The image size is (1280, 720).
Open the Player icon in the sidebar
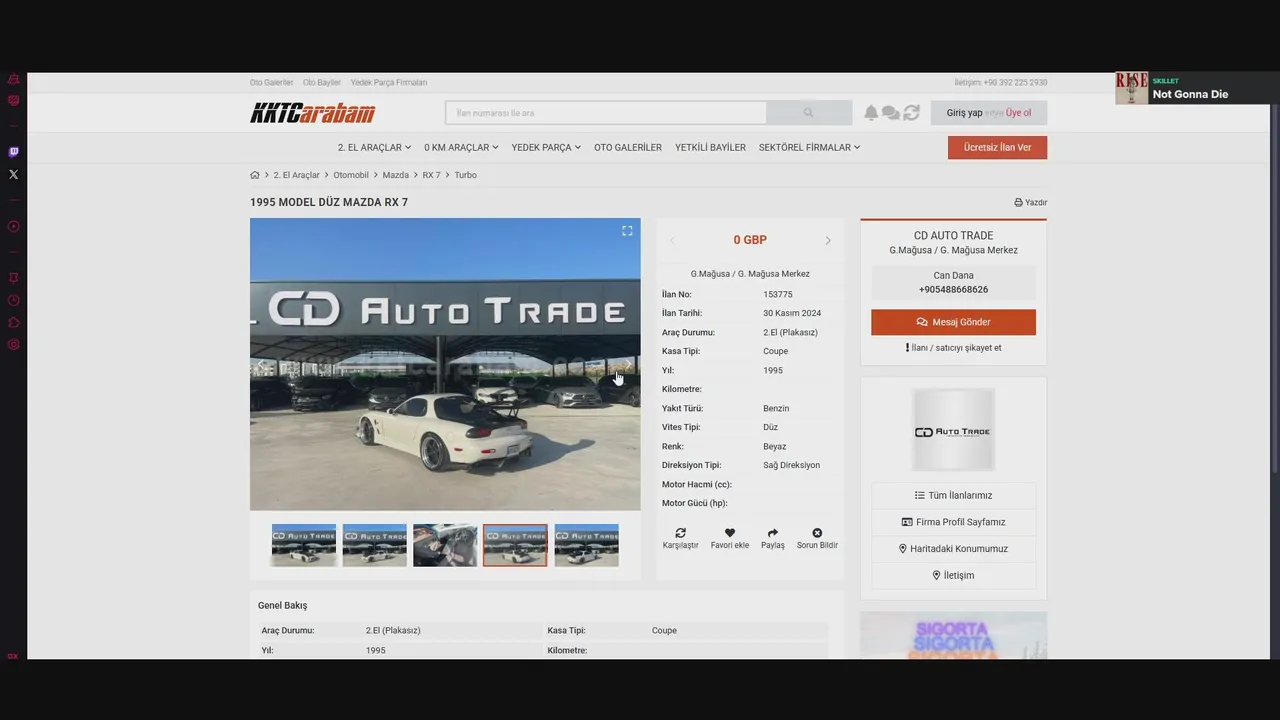[x=13, y=226]
